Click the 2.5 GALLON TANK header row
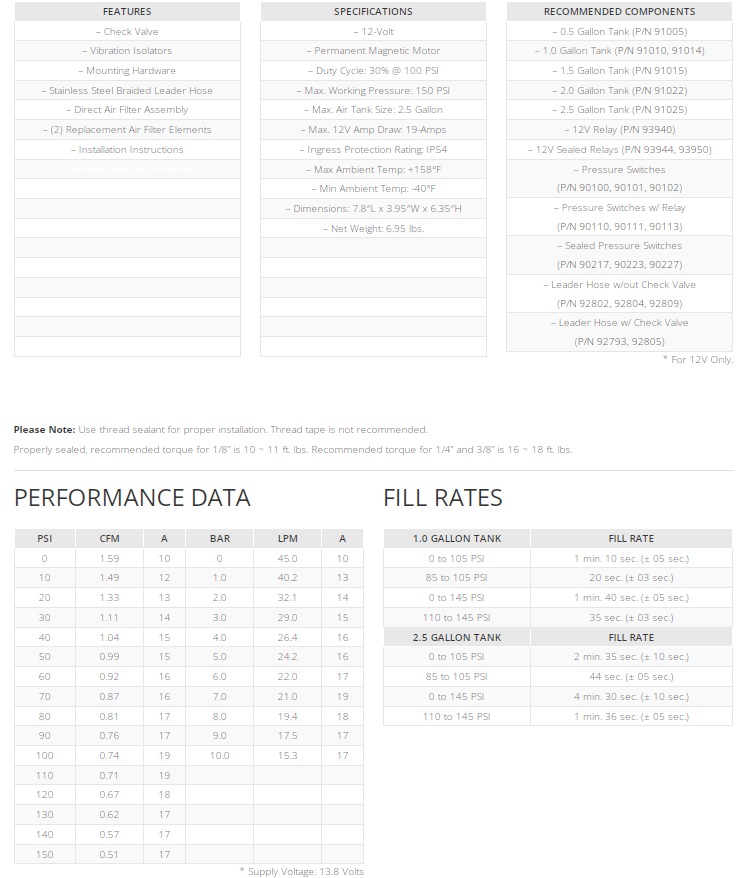The width and height of the screenshot is (745, 878). coord(456,637)
